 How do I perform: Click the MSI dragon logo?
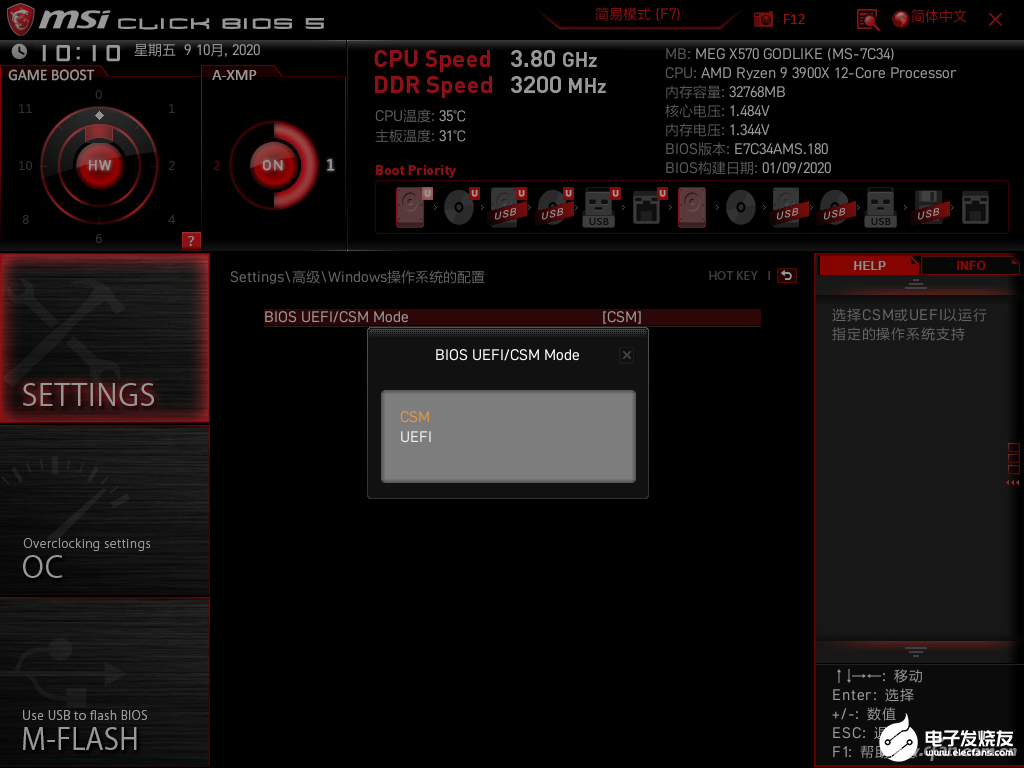coord(20,19)
